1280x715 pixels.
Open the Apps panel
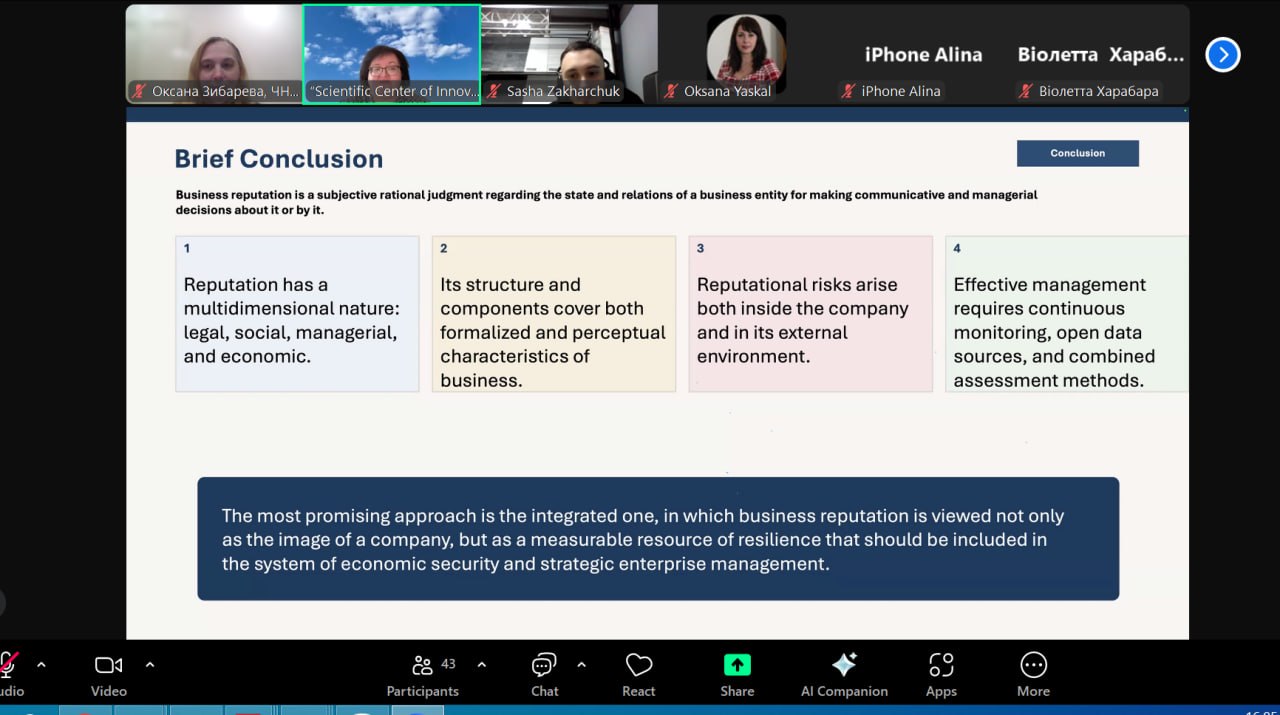tap(941, 675)
